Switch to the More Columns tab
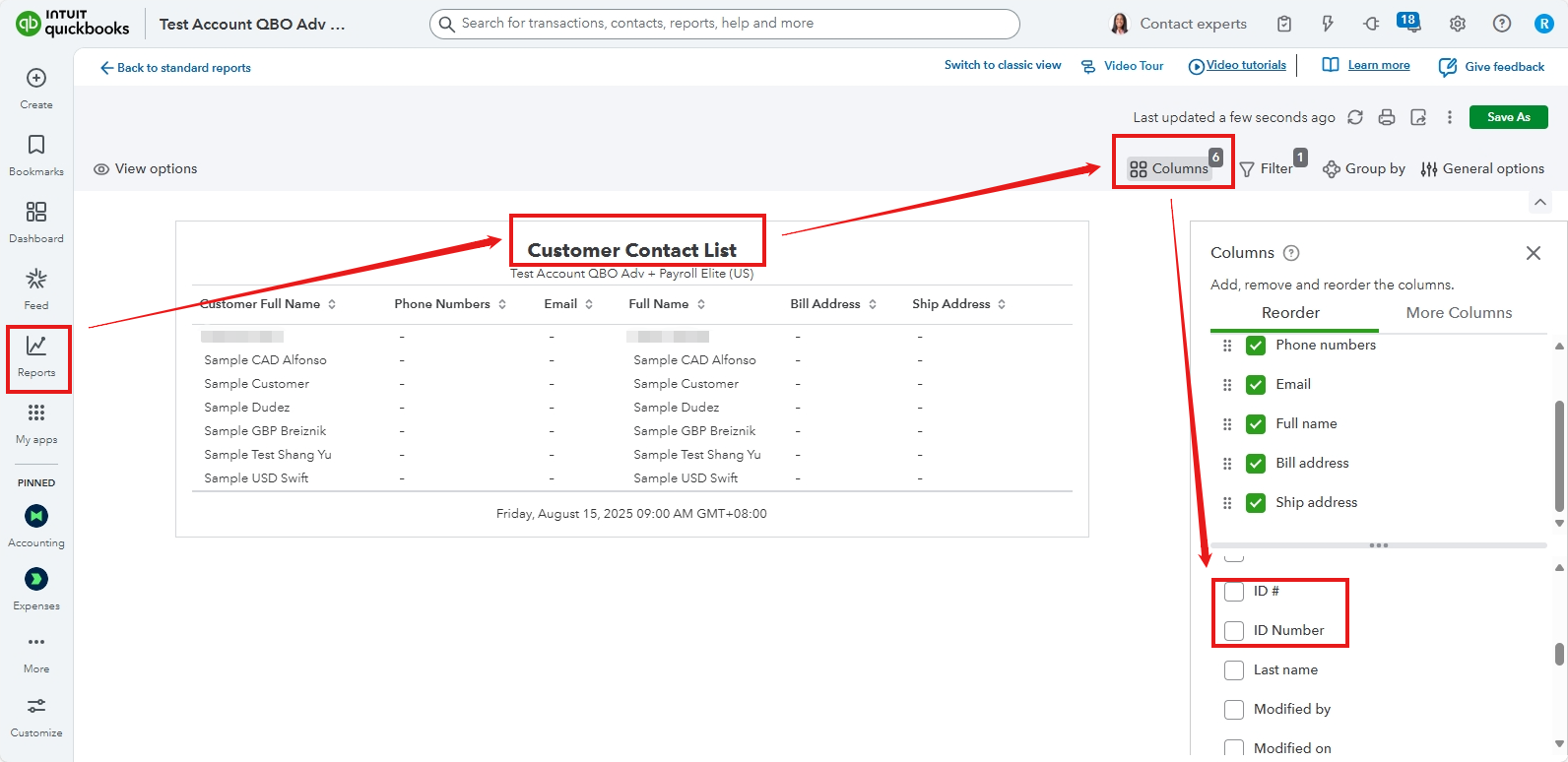The image size is (1568, 762). click(x=1458, y=313)
